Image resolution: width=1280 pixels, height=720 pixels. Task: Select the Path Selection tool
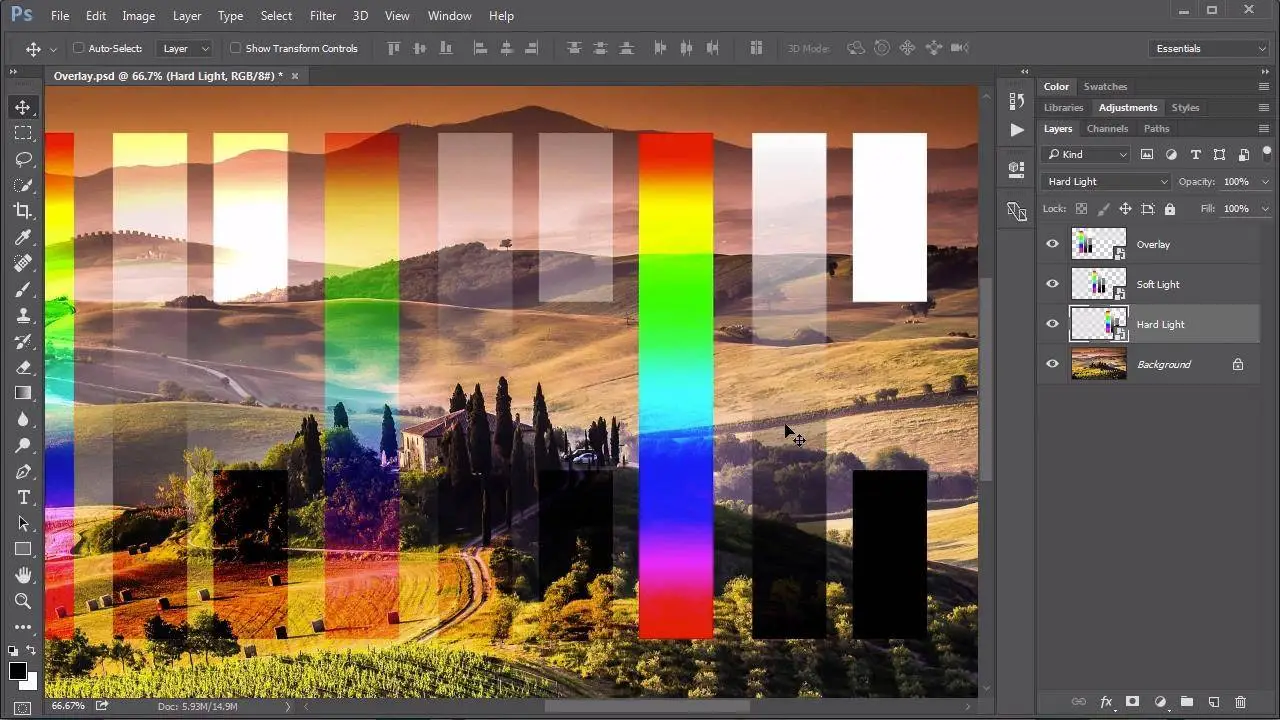click(23, 523)
